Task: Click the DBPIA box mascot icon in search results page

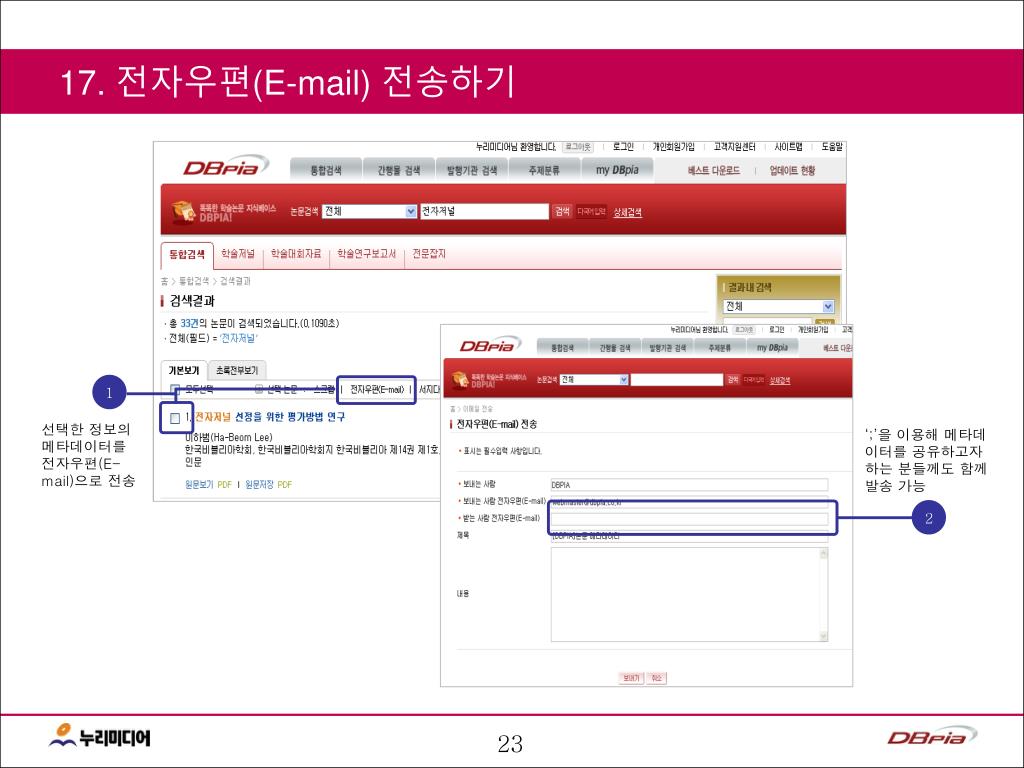Action: (x=184, y=211)
